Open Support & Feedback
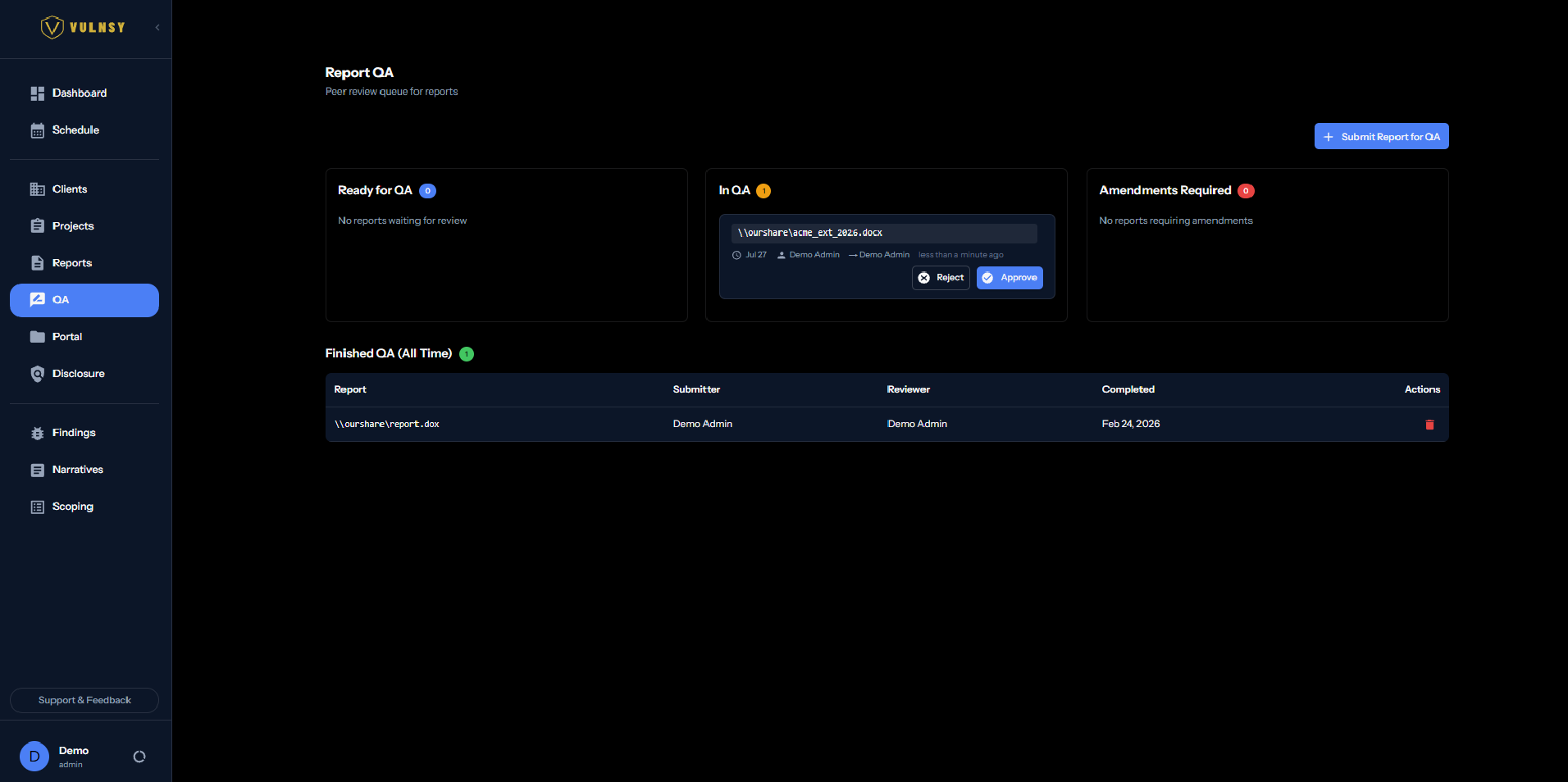 (84, 700)
